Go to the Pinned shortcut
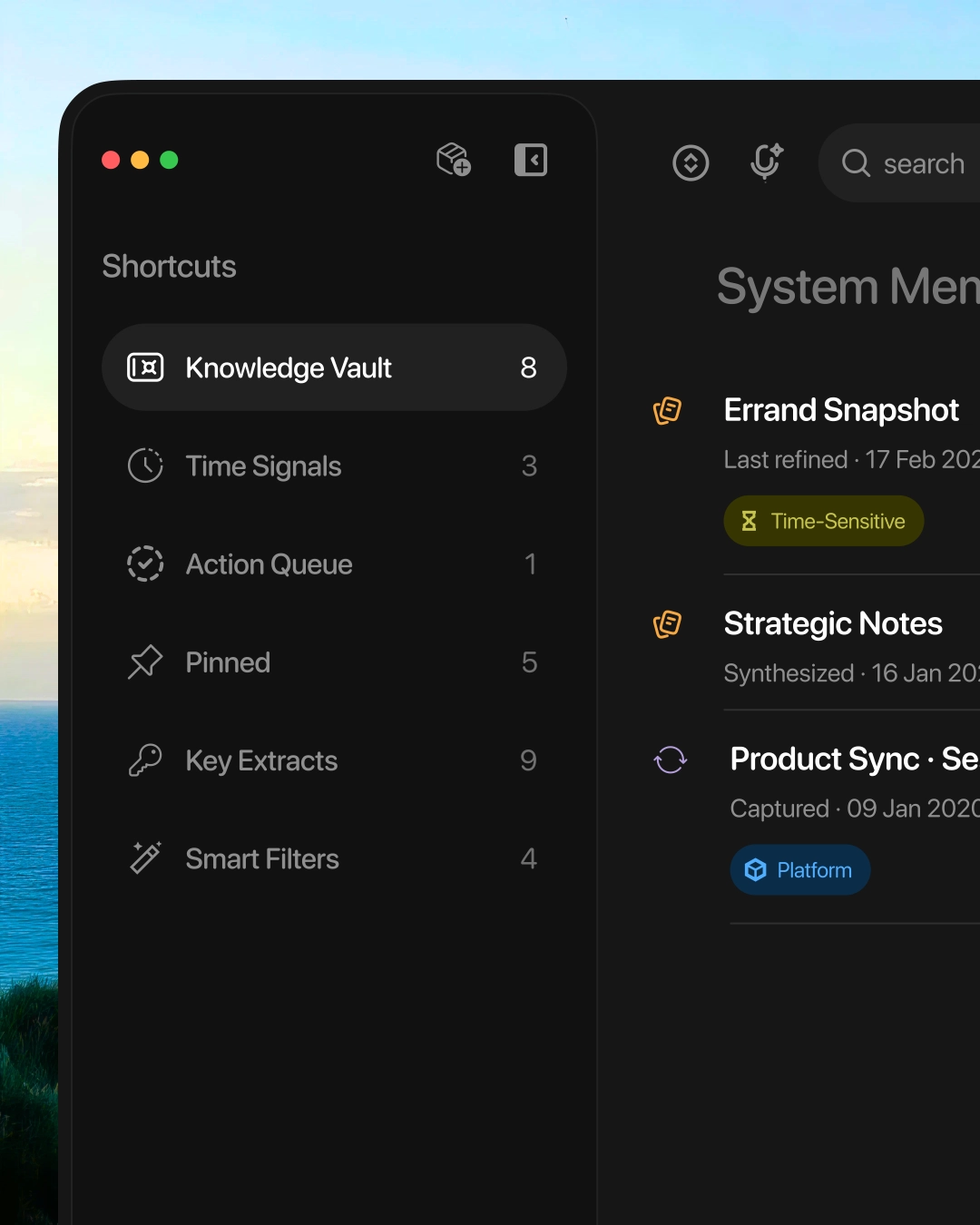Viewport: 980px width, 1225px height. click(x=334, y=662)
